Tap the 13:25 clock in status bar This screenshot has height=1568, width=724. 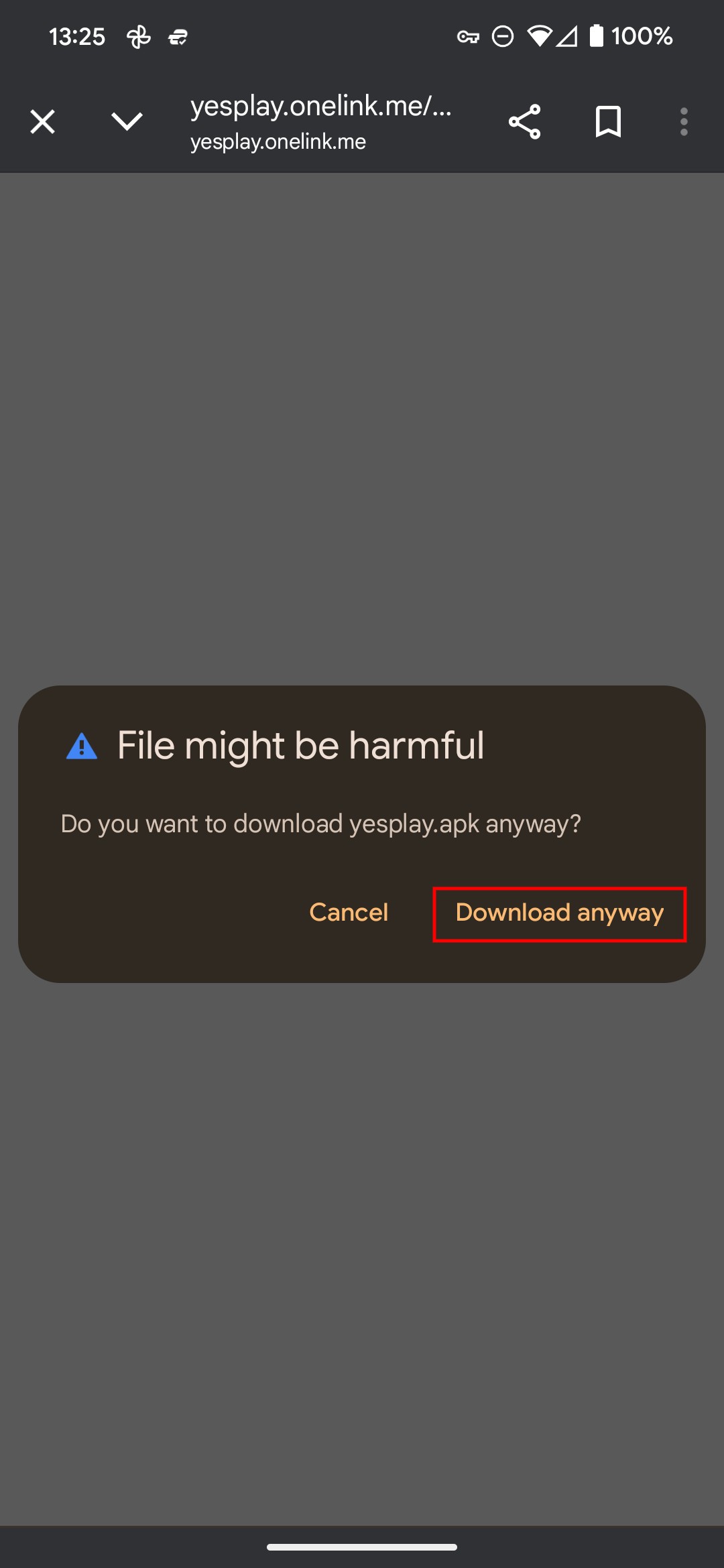click(76, 36)
